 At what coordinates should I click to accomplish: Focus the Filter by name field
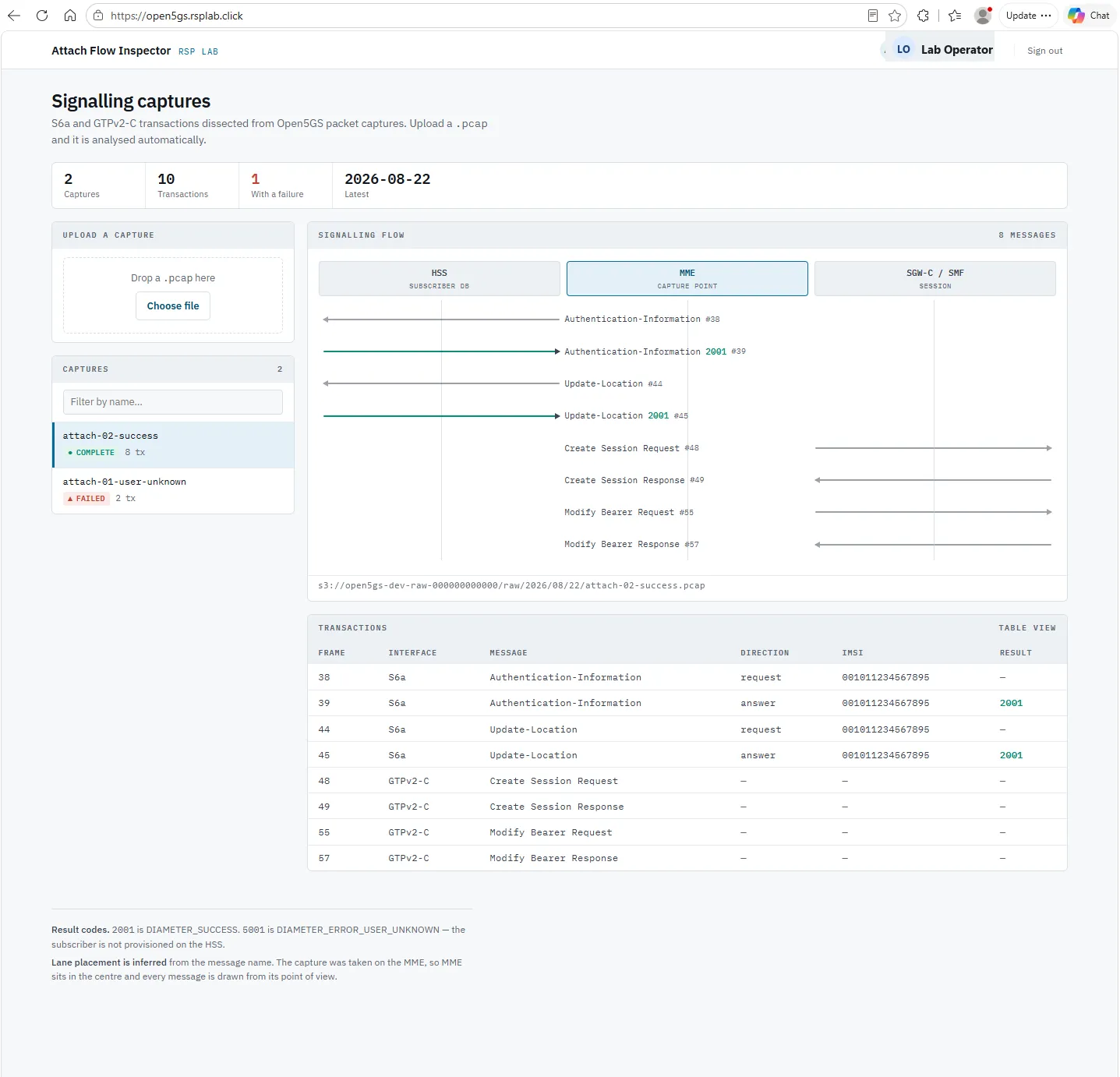point(173,402)
